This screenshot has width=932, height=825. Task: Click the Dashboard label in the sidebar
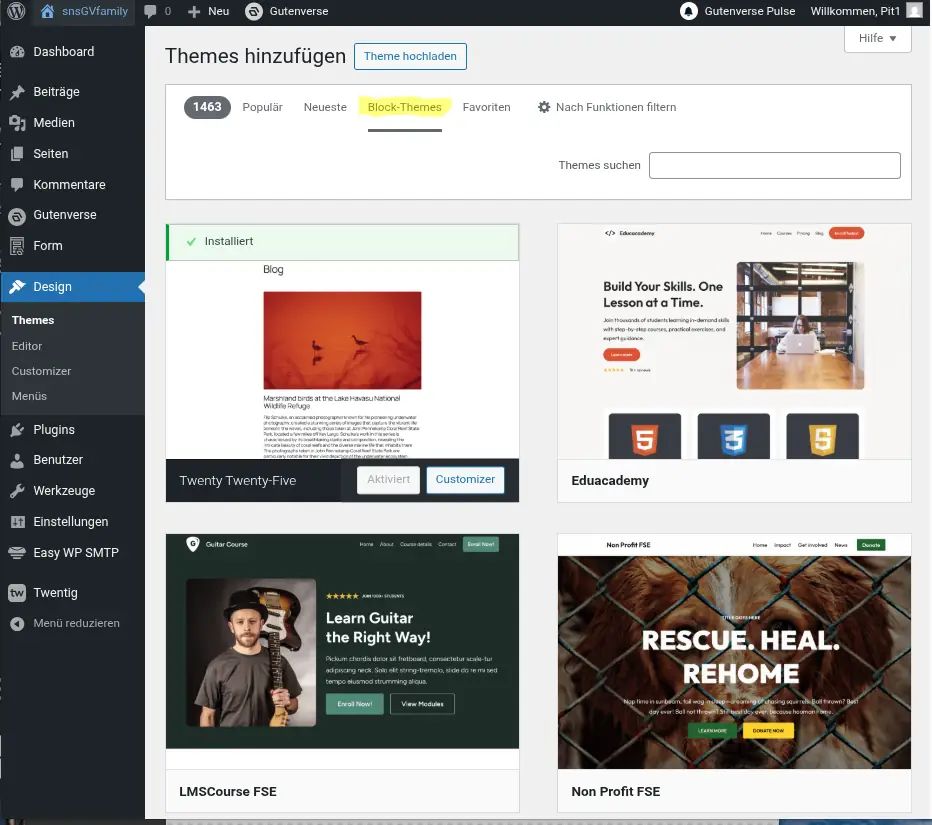click(64, 52)
